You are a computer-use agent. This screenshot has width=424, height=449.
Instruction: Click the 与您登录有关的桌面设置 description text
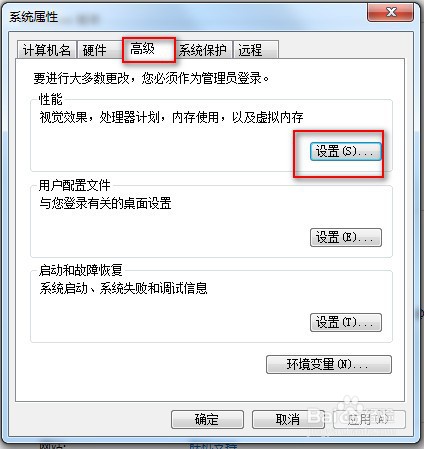pyautogui.click(x=105, y=203)
